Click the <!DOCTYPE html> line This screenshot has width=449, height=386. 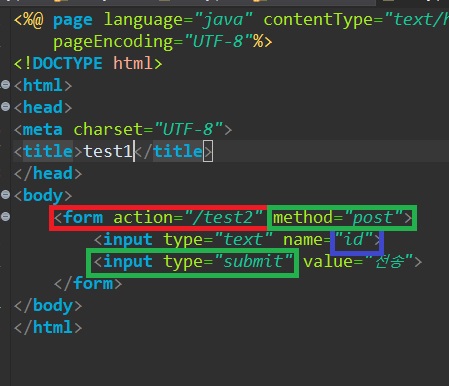[x=88, y=63]
